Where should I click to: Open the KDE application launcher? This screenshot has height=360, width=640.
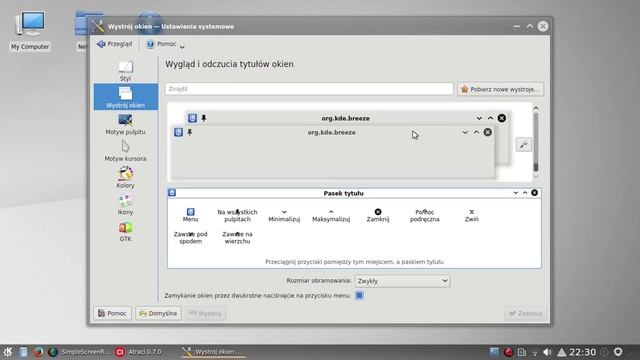coord(8,352)
